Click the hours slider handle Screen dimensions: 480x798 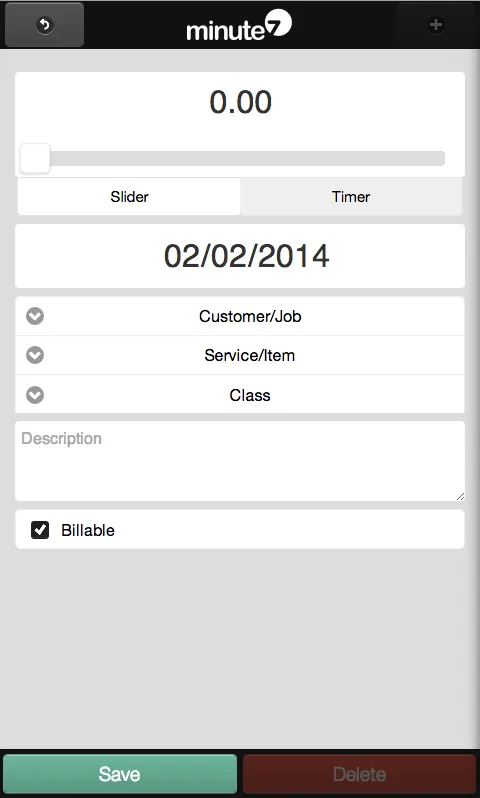[x=35, y=158]
